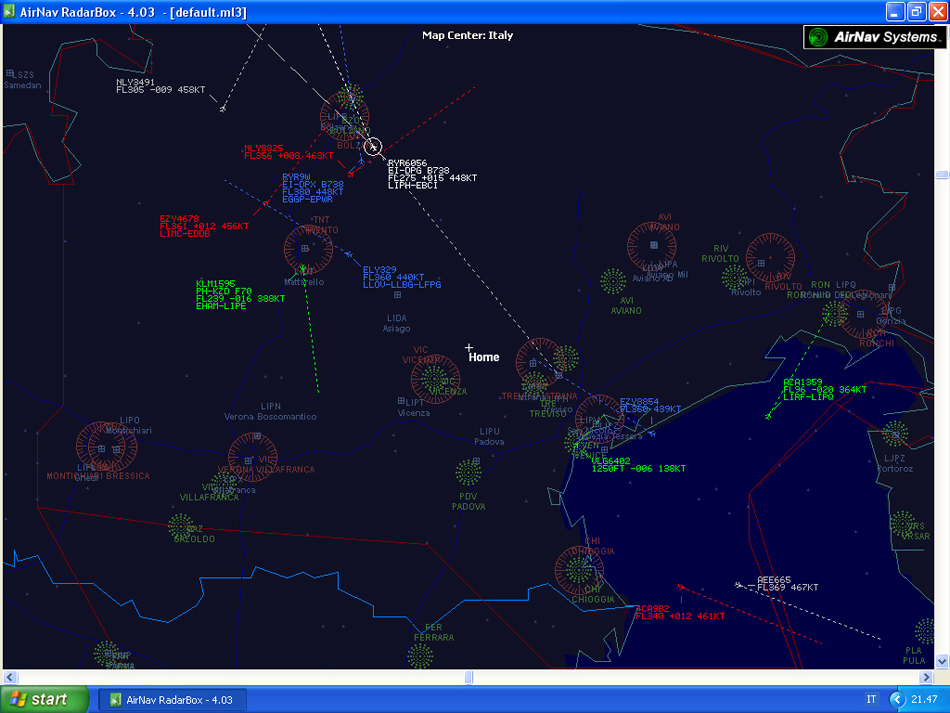Click the LIPT Vicenza airport symbol
The image size is (950, 713).
[x=401, y=401]
